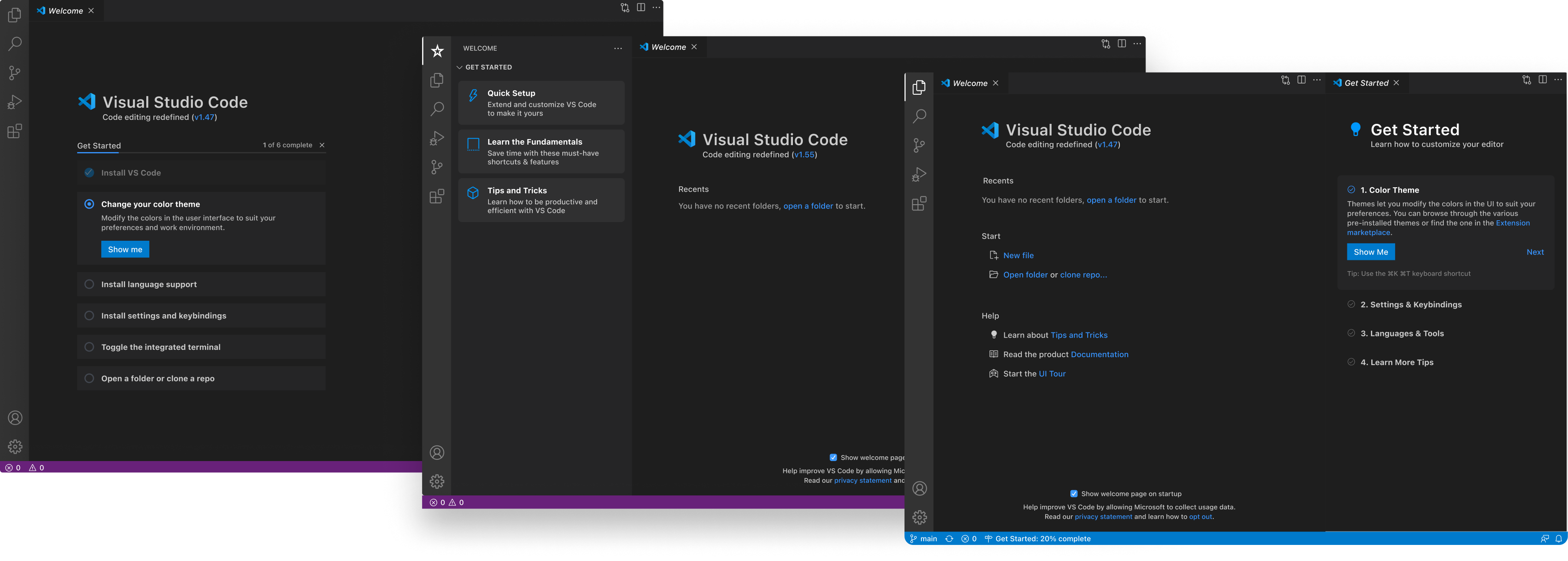Select Open a folder or clone a repo step
This screenshot has width=1568, height=561.
(201, 378)
